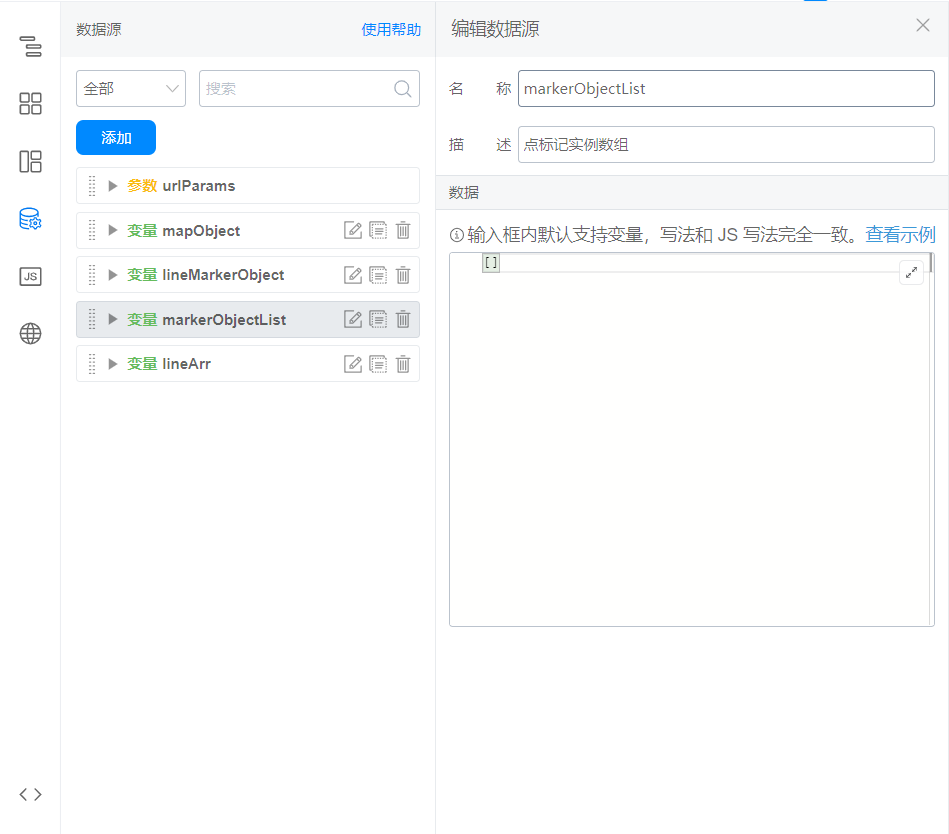Copy the markerObjectList variable
Image resolution: width=949 pixels, height=834 pixels.
pyautogui.click(x=378, y=320)
